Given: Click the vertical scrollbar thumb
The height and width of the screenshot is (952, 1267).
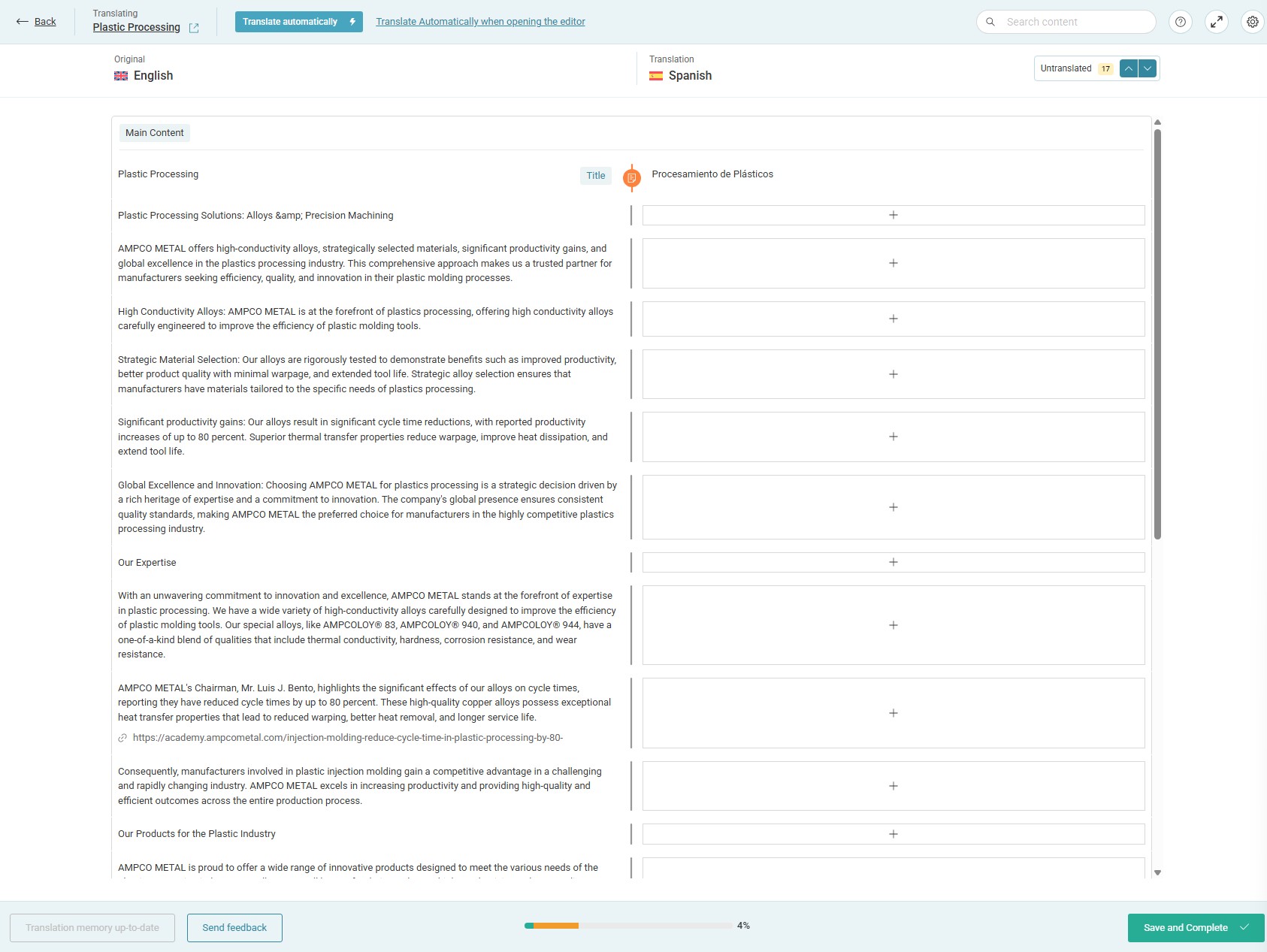Looking at the screenshot, I should tap(1158, 334).
